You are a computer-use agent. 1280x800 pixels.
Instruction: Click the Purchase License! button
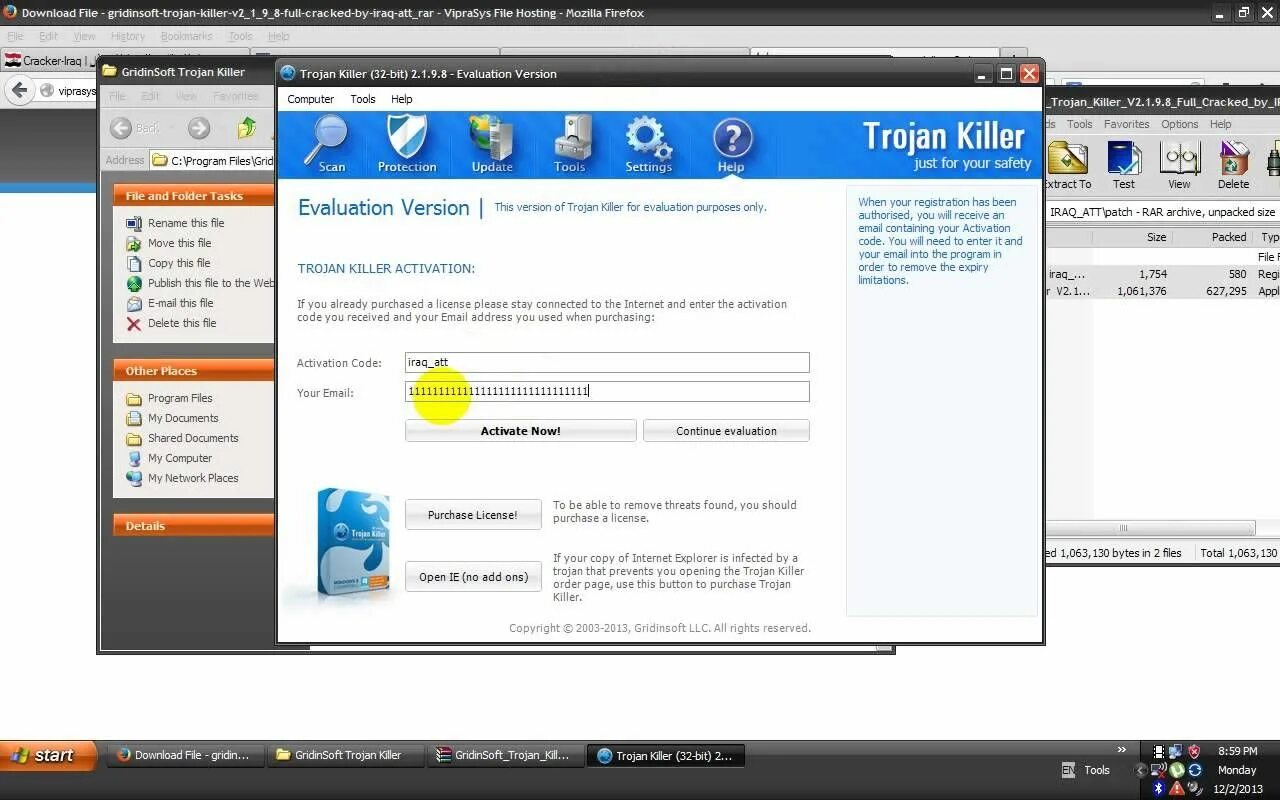click(x=473, y=515)
